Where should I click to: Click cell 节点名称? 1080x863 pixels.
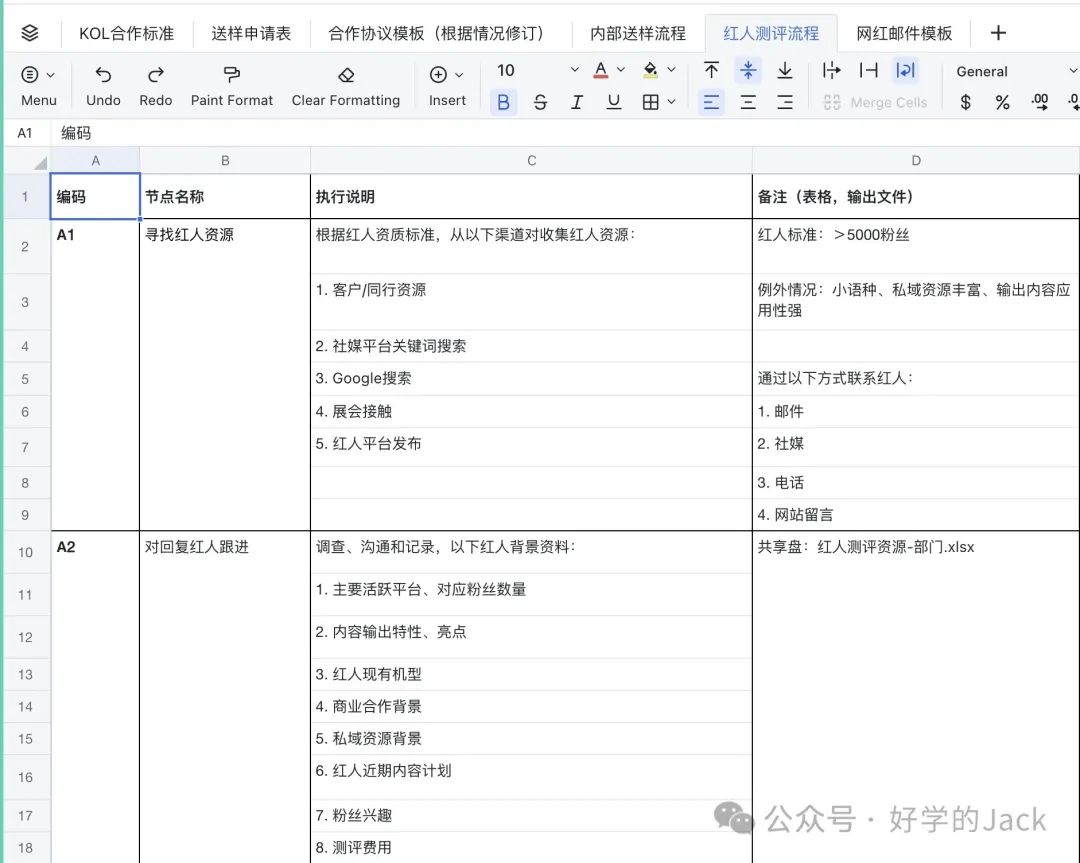[x=225, y=196]
